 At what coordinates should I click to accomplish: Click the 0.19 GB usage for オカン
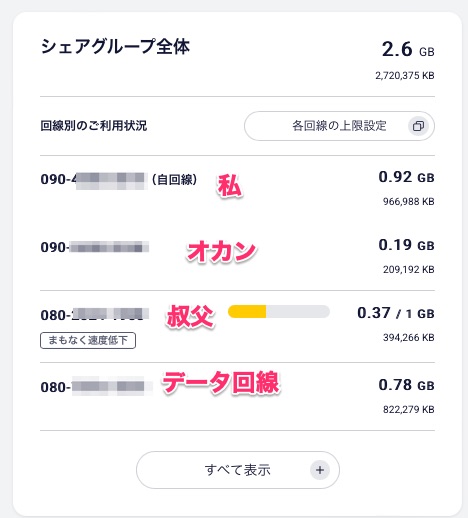click(406, 245)
